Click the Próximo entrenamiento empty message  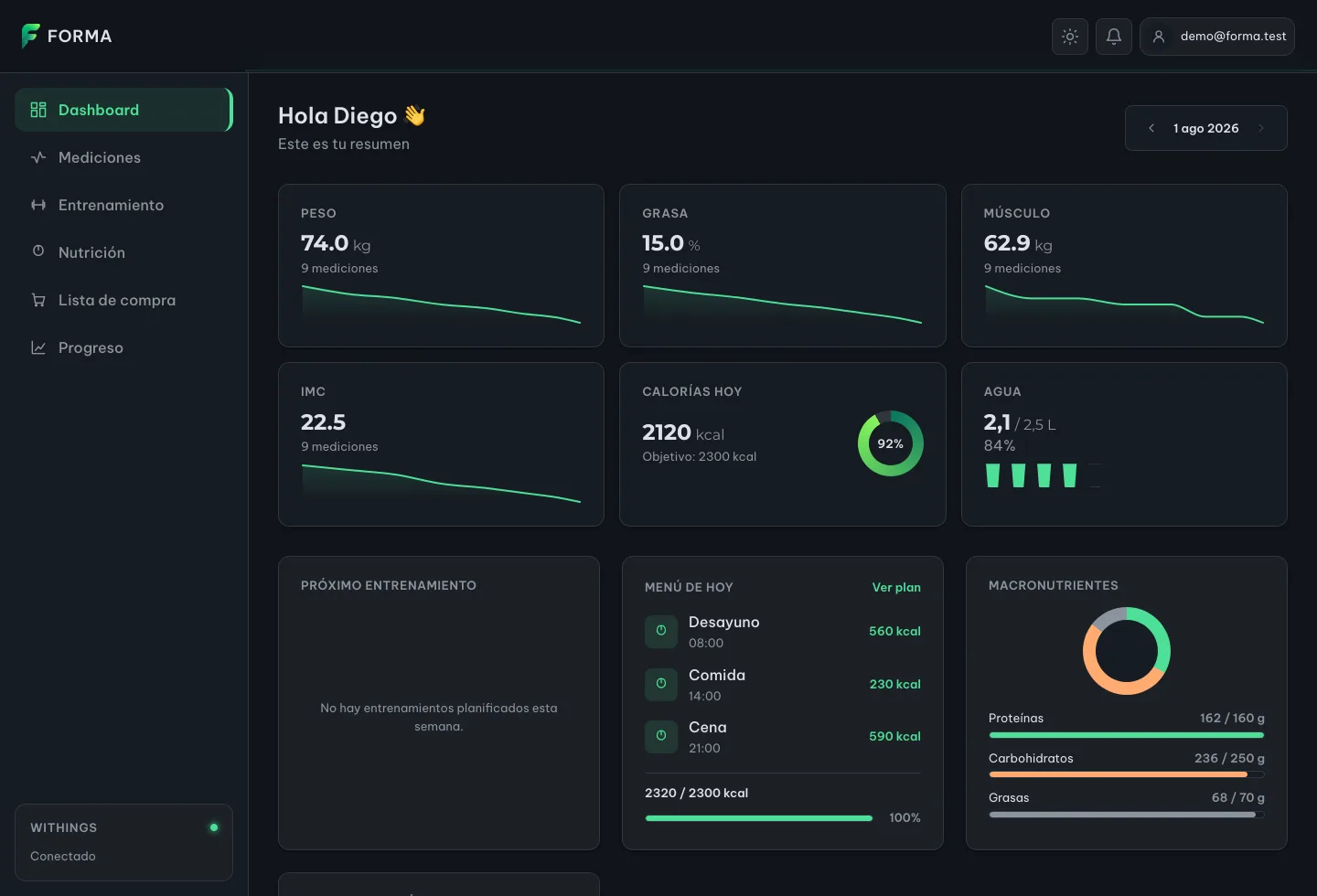click(x=439, y=717)
